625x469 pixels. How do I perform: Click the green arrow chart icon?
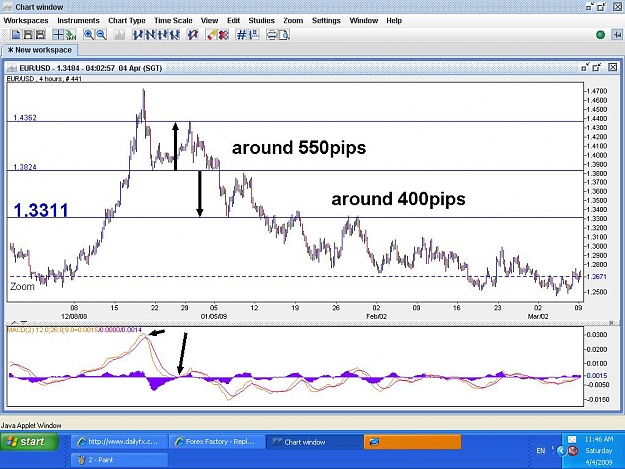71,35
